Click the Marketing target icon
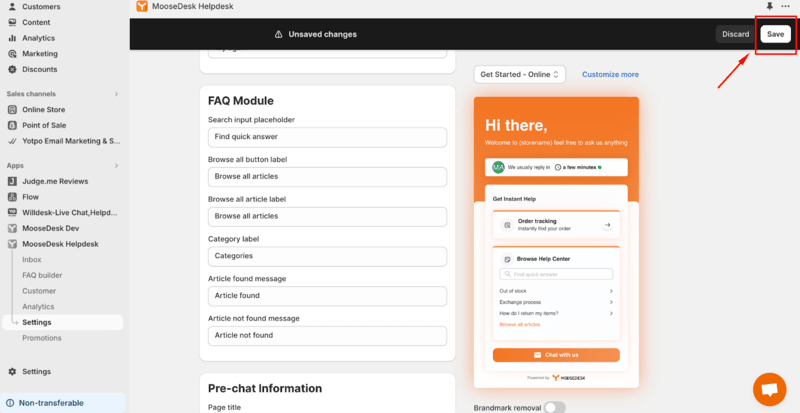The width and height of the screenshot is (800, 413). tap(12, 54)
